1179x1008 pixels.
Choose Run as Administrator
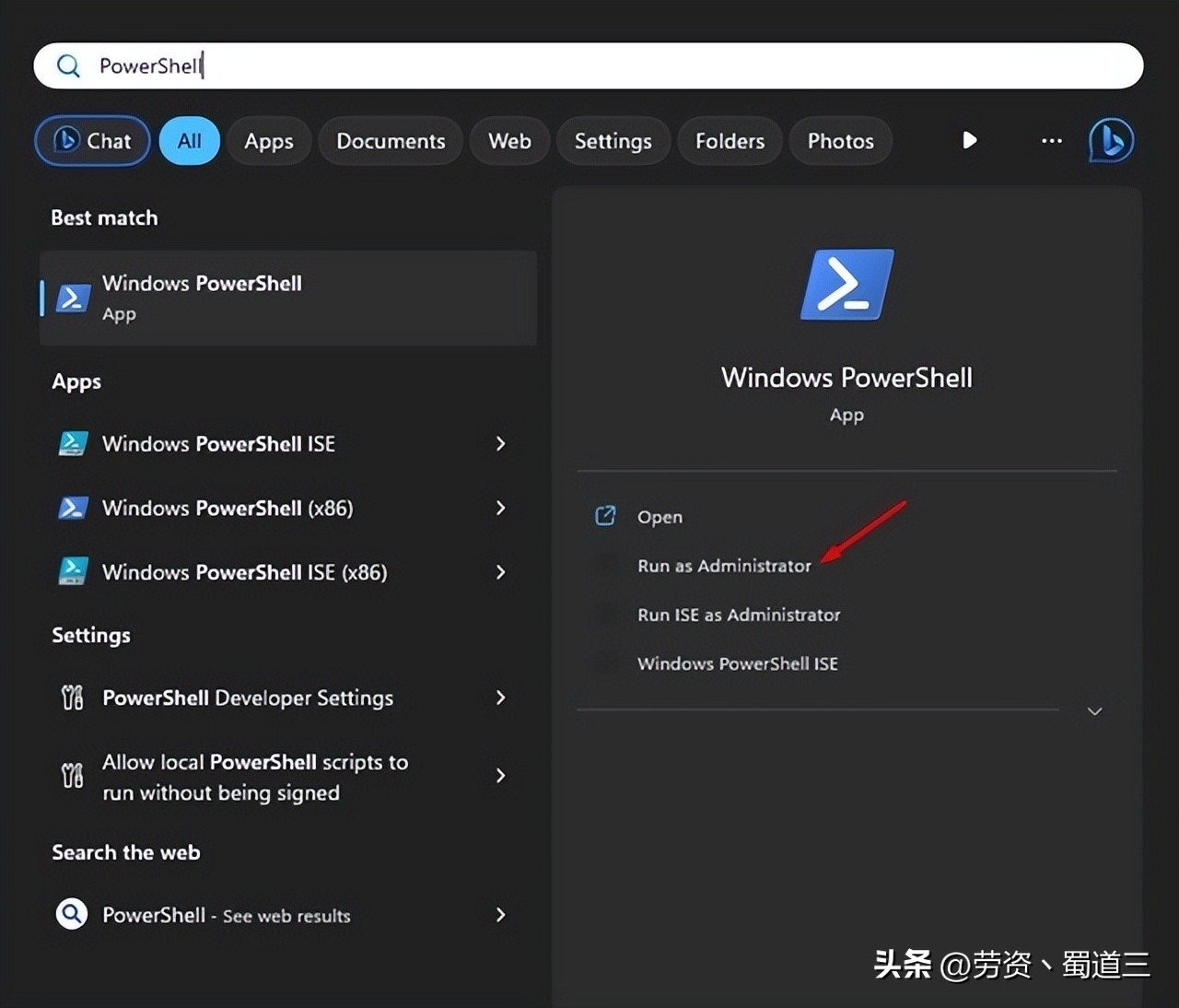724,565
